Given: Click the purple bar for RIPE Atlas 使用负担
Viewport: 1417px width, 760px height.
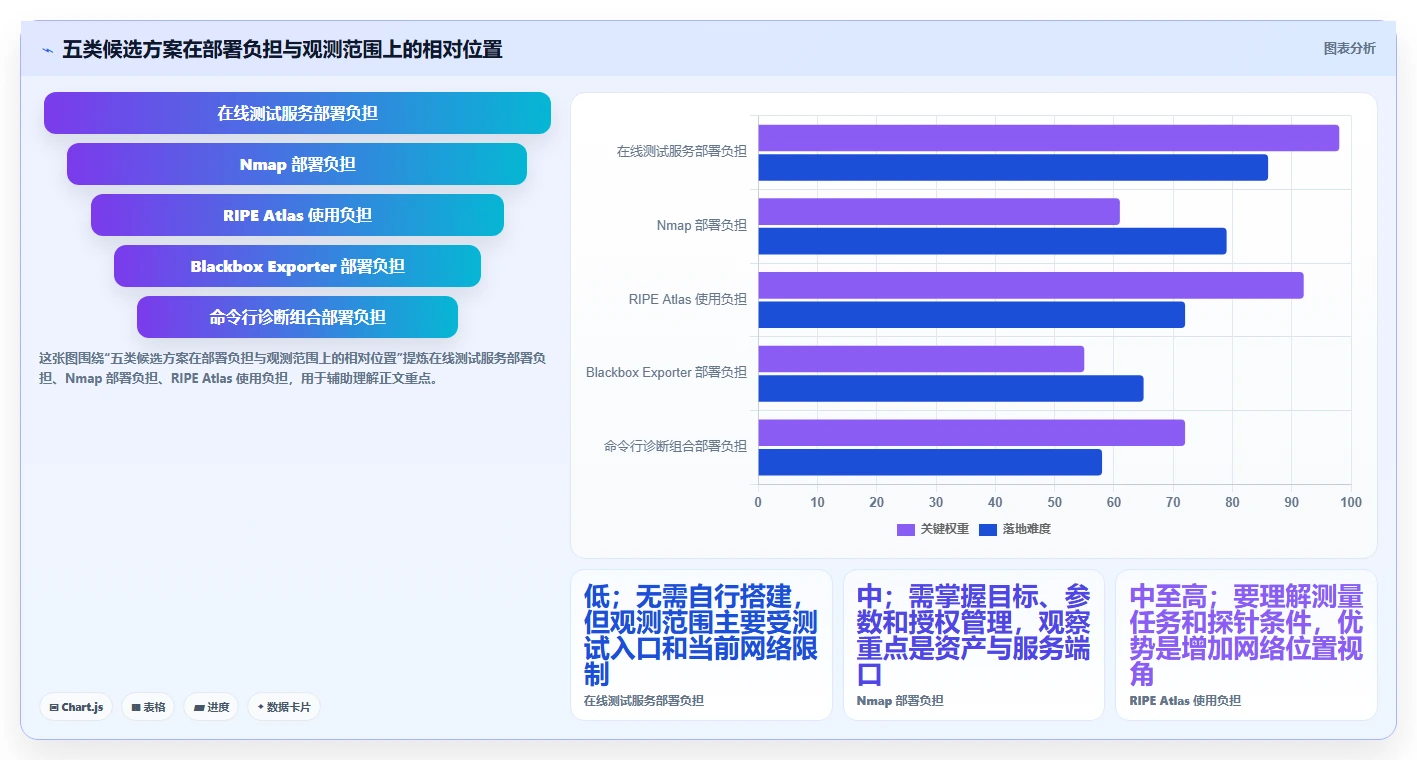Looking at the screenshot, I should [x=1031, y=285].
